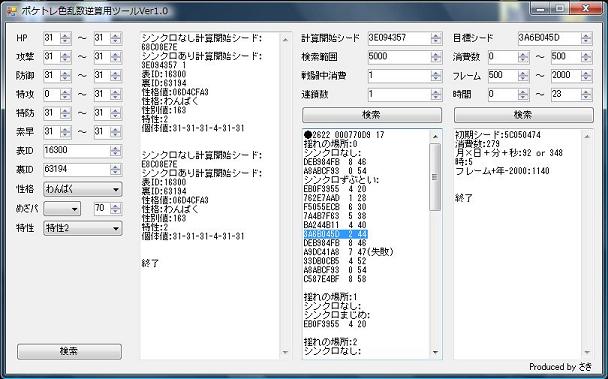Screen dimensions: 608x379
Task: Click the 特防 minimum value spinner
Action: click(x=57, y=113)
